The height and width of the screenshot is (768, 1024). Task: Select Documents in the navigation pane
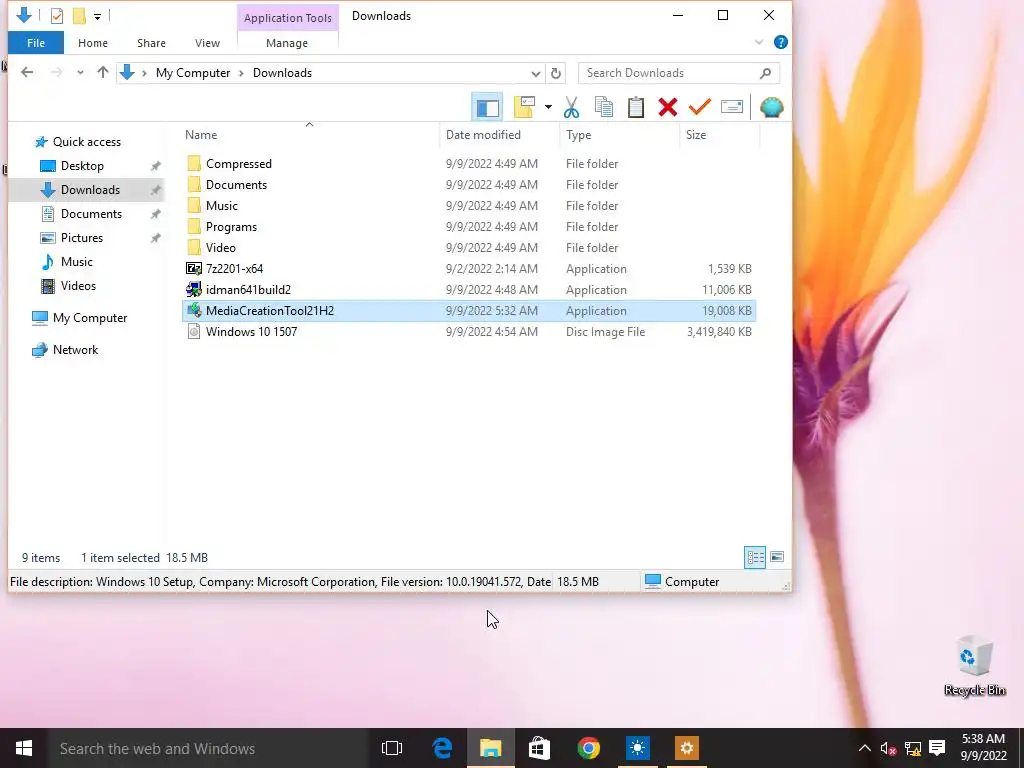[x=91, y=214]
